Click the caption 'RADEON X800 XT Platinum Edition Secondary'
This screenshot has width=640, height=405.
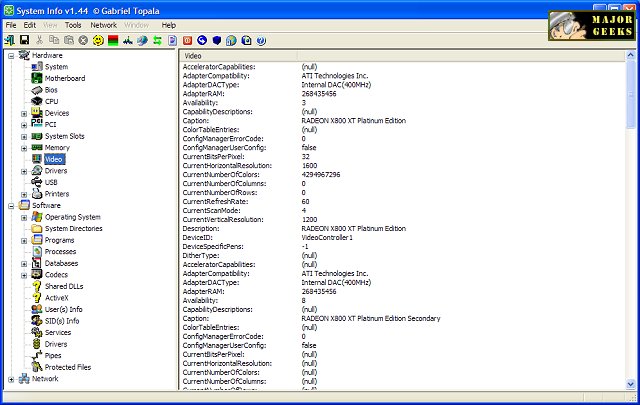tap(371, 318)
